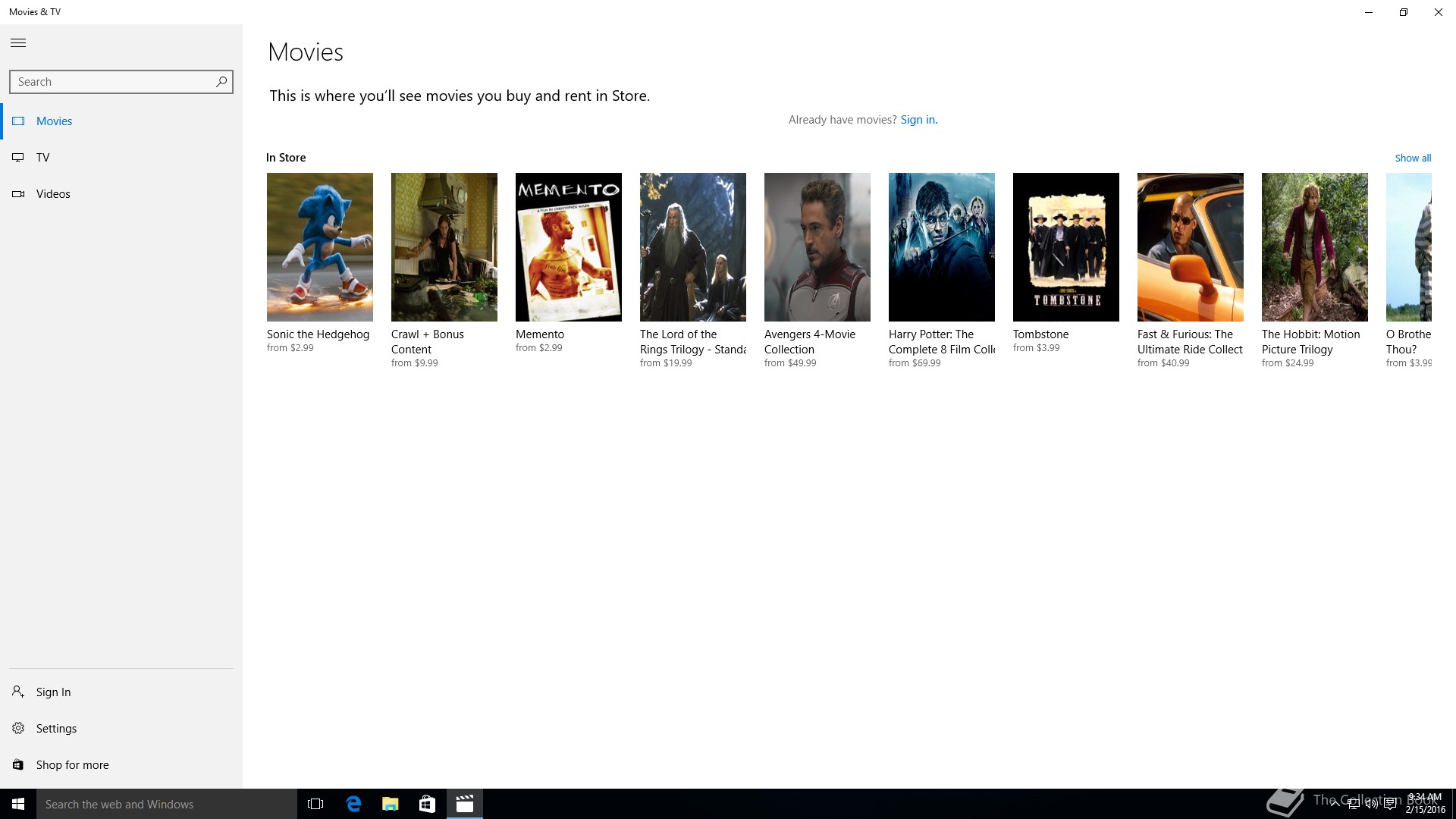Click the Videos camera icon
Image resolution: width=1456 pixels, height=819 pixels.
click(18, 194)
